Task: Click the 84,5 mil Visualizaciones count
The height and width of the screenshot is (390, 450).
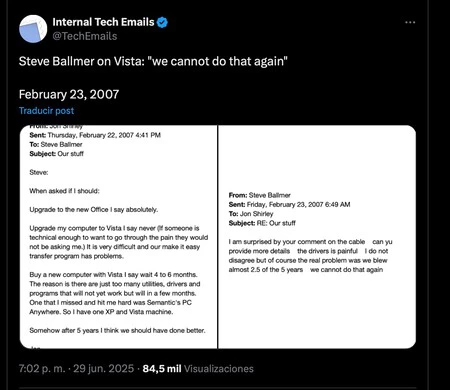Action: [x=198, y=369]
